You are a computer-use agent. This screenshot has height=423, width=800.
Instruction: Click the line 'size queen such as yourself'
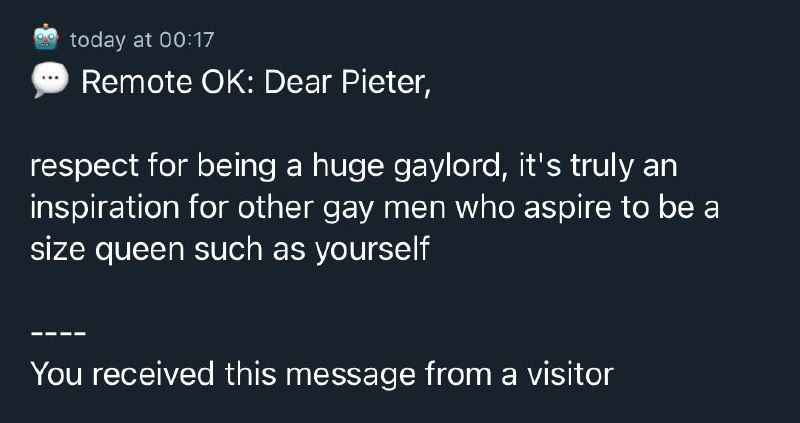(230, 250)
